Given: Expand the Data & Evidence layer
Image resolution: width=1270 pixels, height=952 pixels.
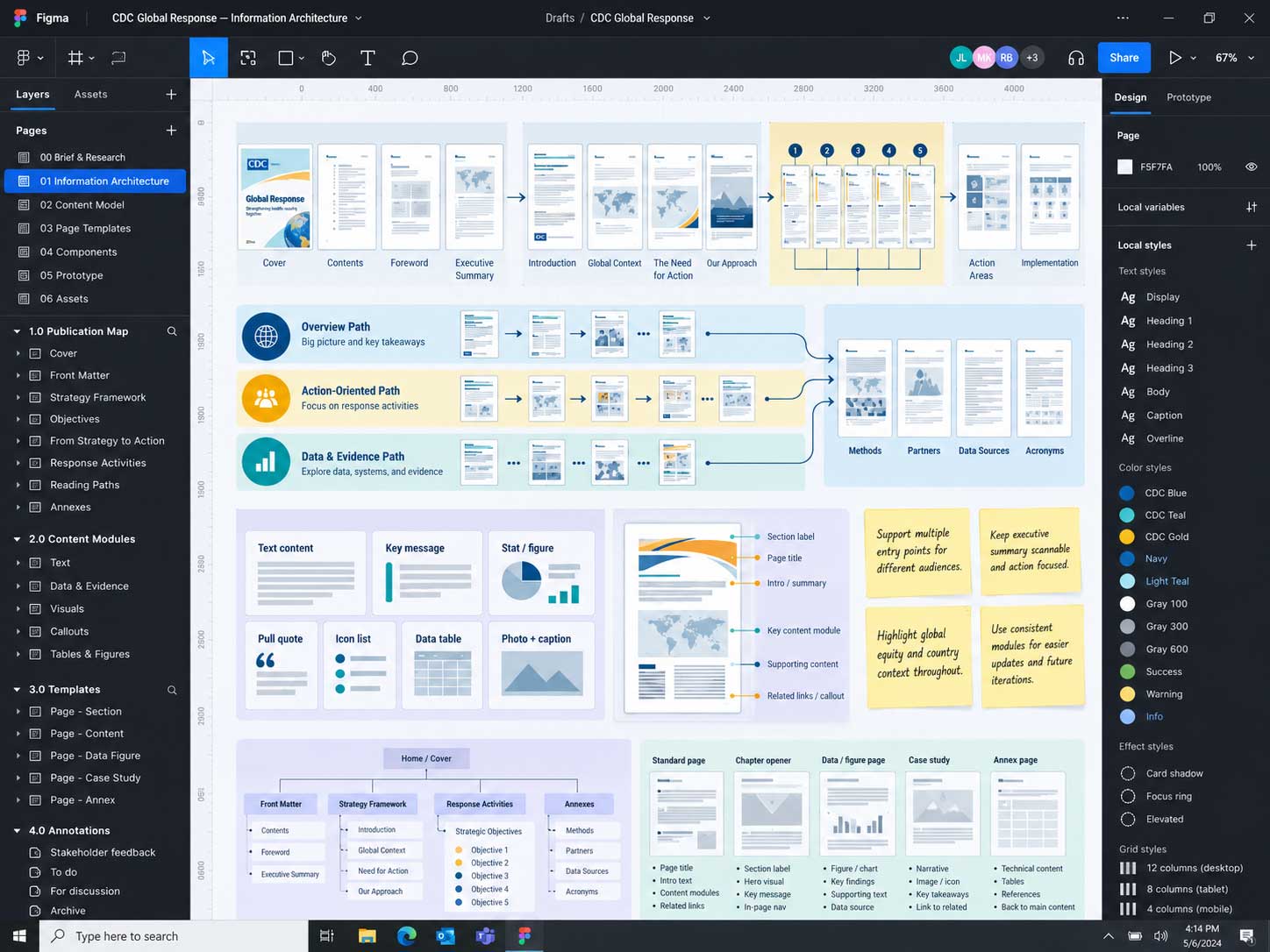Looking at the screenshot, I should pyautogui.click(x=18, y=586).
